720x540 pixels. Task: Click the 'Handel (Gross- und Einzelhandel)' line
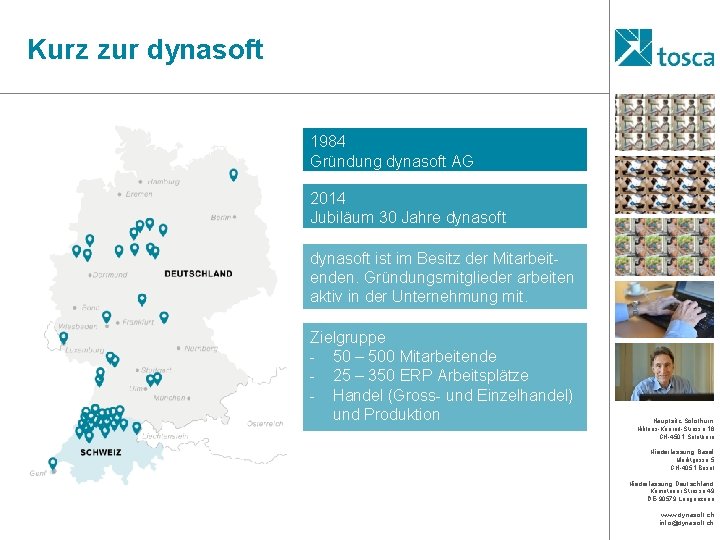pyautogui.click(x=453, y=395)
